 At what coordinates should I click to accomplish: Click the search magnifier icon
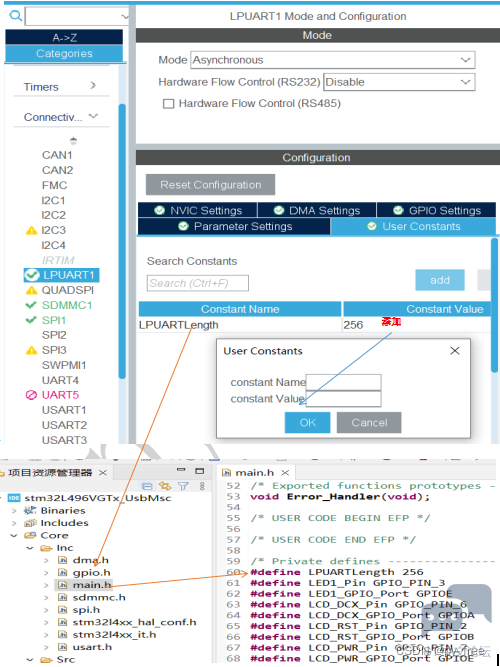(x=15, y=16)
